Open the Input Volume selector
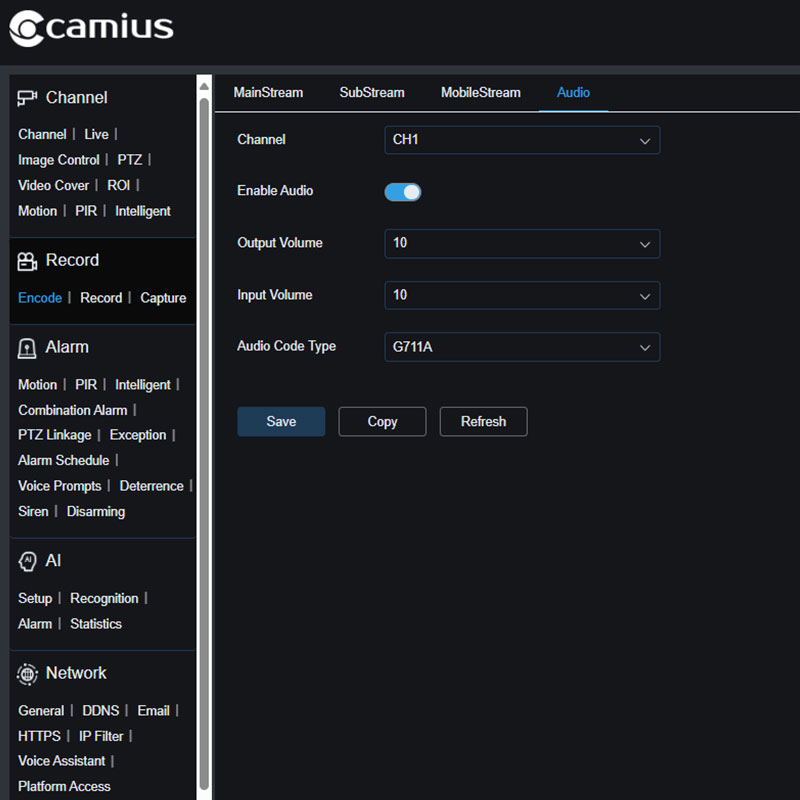Viewport: 800px width, 800px height. pyautogui.click(x=522, y=295)
